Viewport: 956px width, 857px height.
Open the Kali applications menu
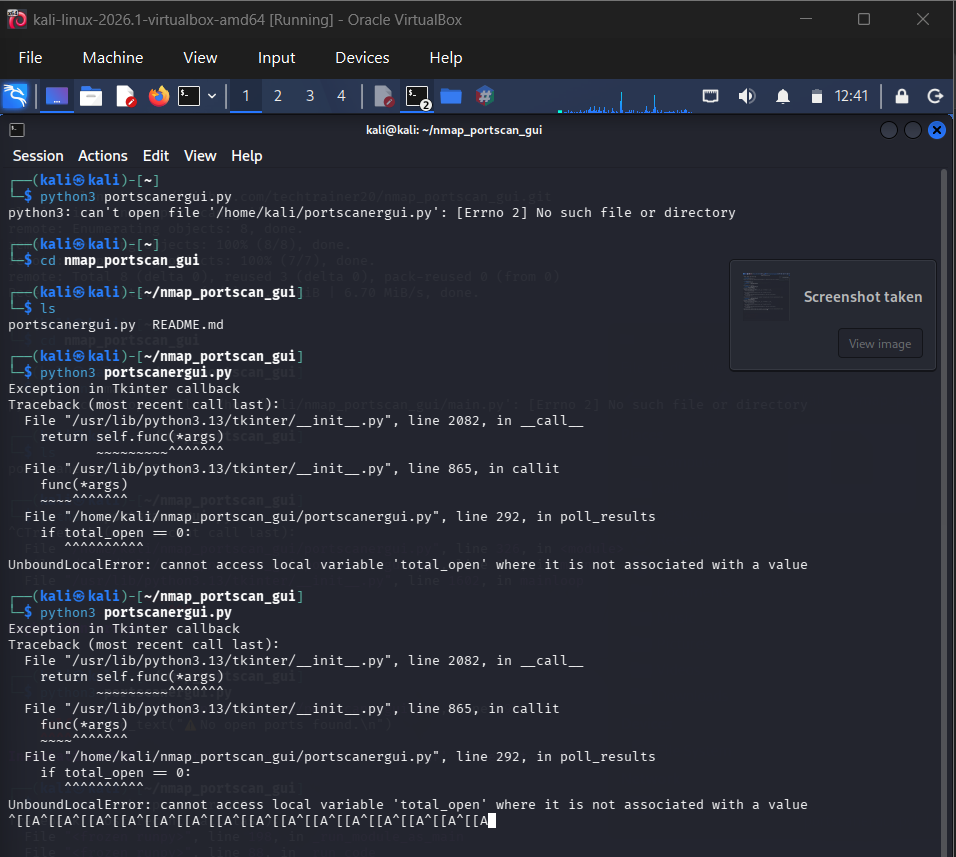tap(15, 96)
